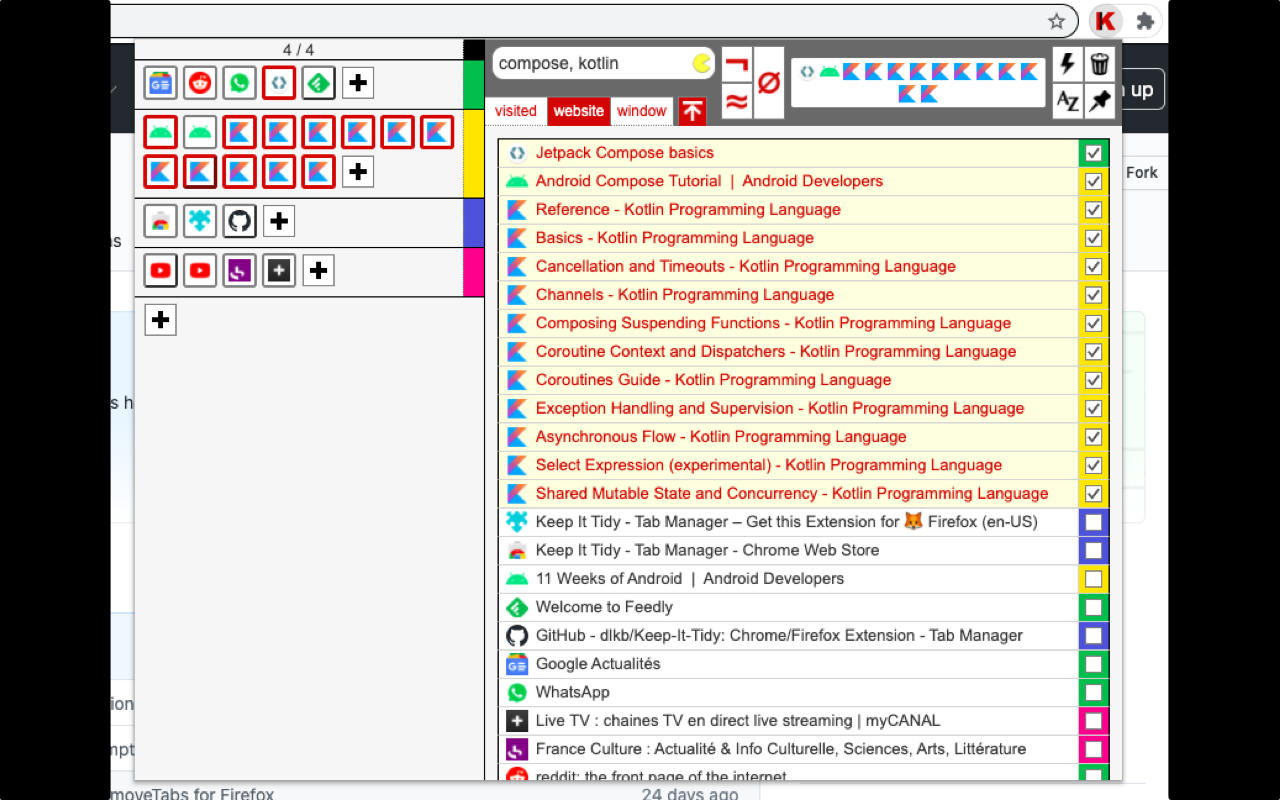Select the WhatsApp tab icon in first window

click(x=239, y=83)
